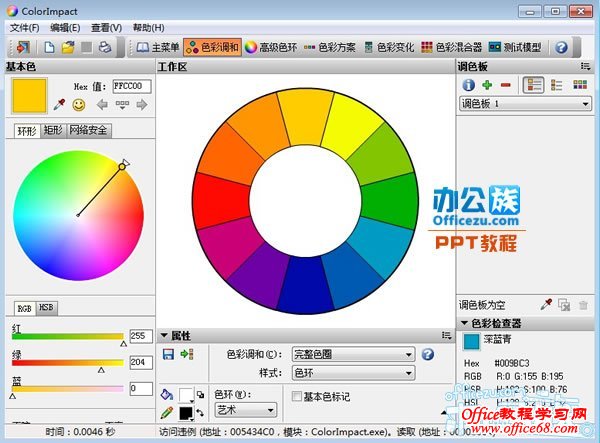Viewport: 600px width, 443px height.
Task: Collapse the 色彩检查器 section
Action: 464,323
